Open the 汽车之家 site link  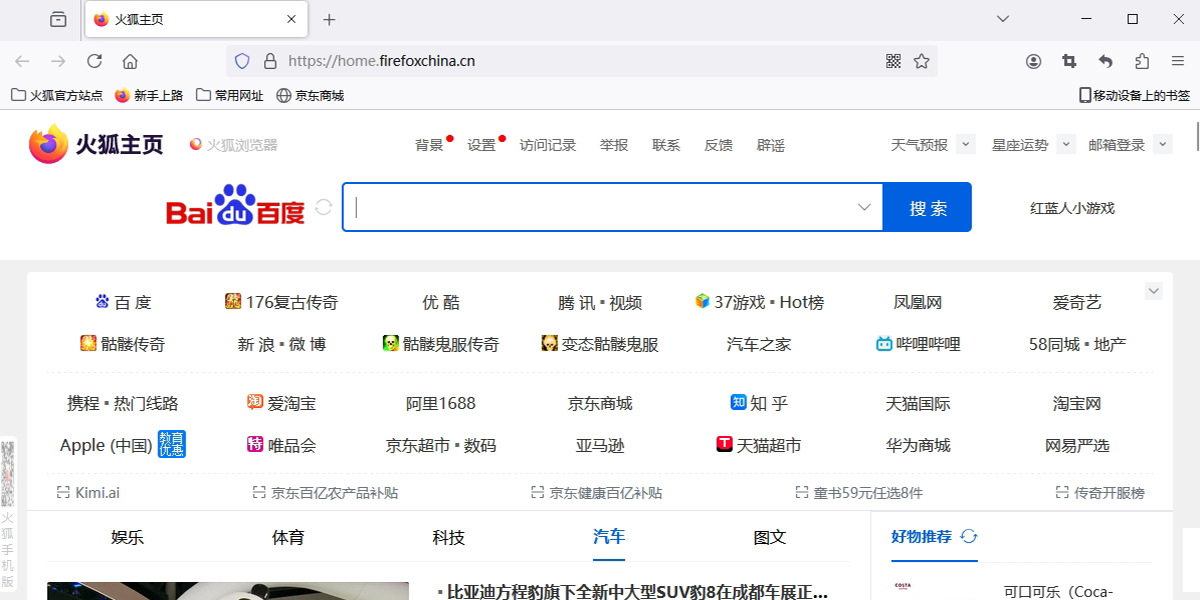coord(759,344)
